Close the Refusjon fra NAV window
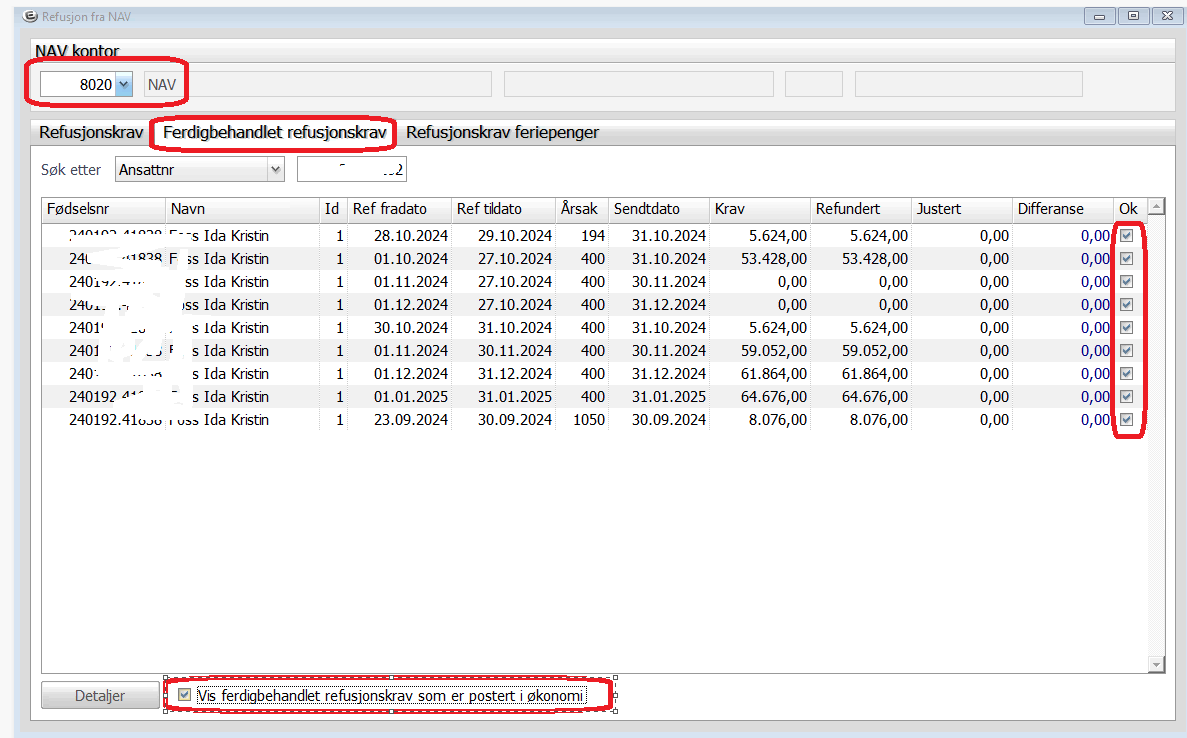The image size is (1187, 738). 1167,16
